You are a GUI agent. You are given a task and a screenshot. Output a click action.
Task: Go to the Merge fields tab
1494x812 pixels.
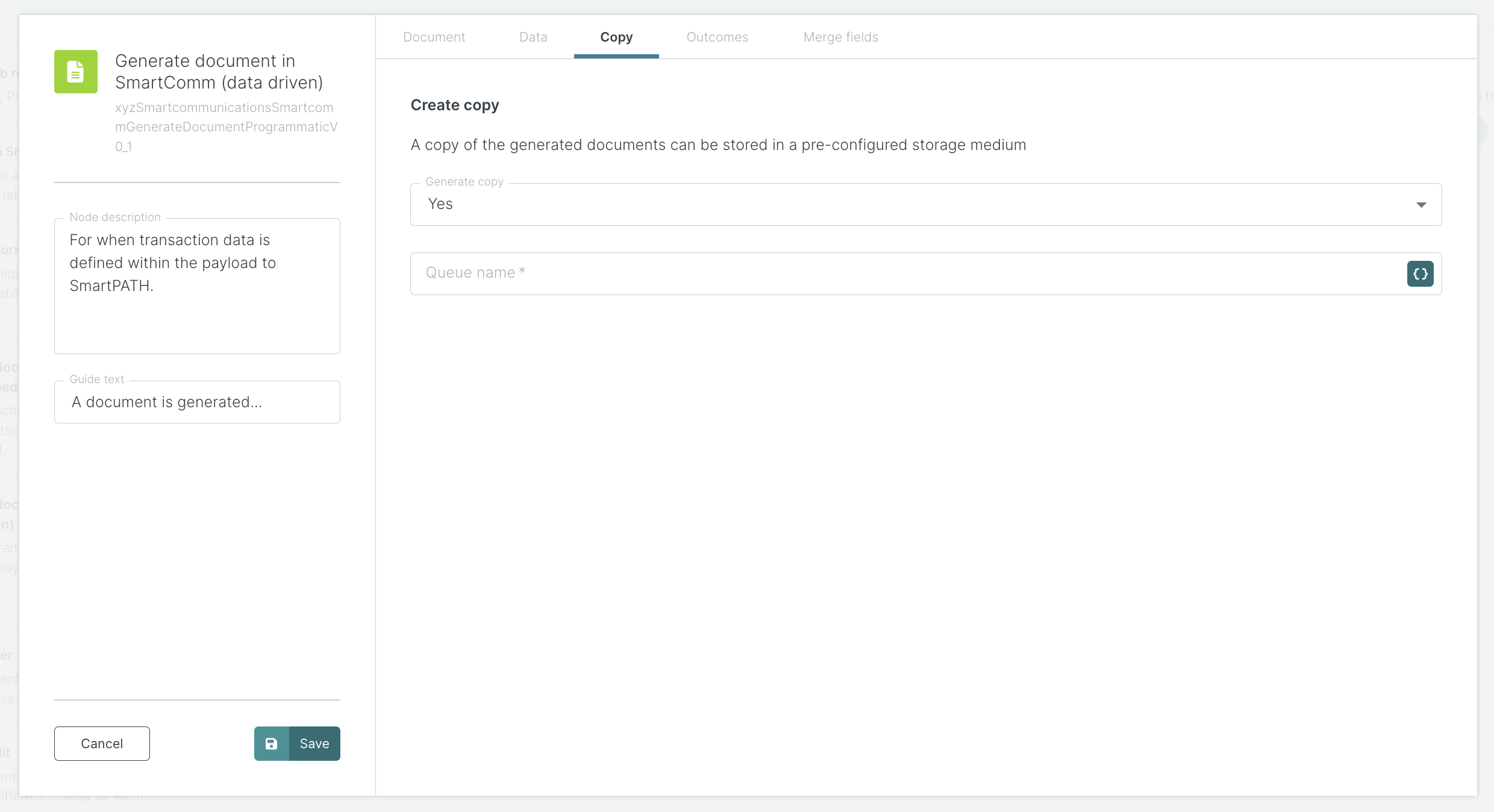click(840, 37)
